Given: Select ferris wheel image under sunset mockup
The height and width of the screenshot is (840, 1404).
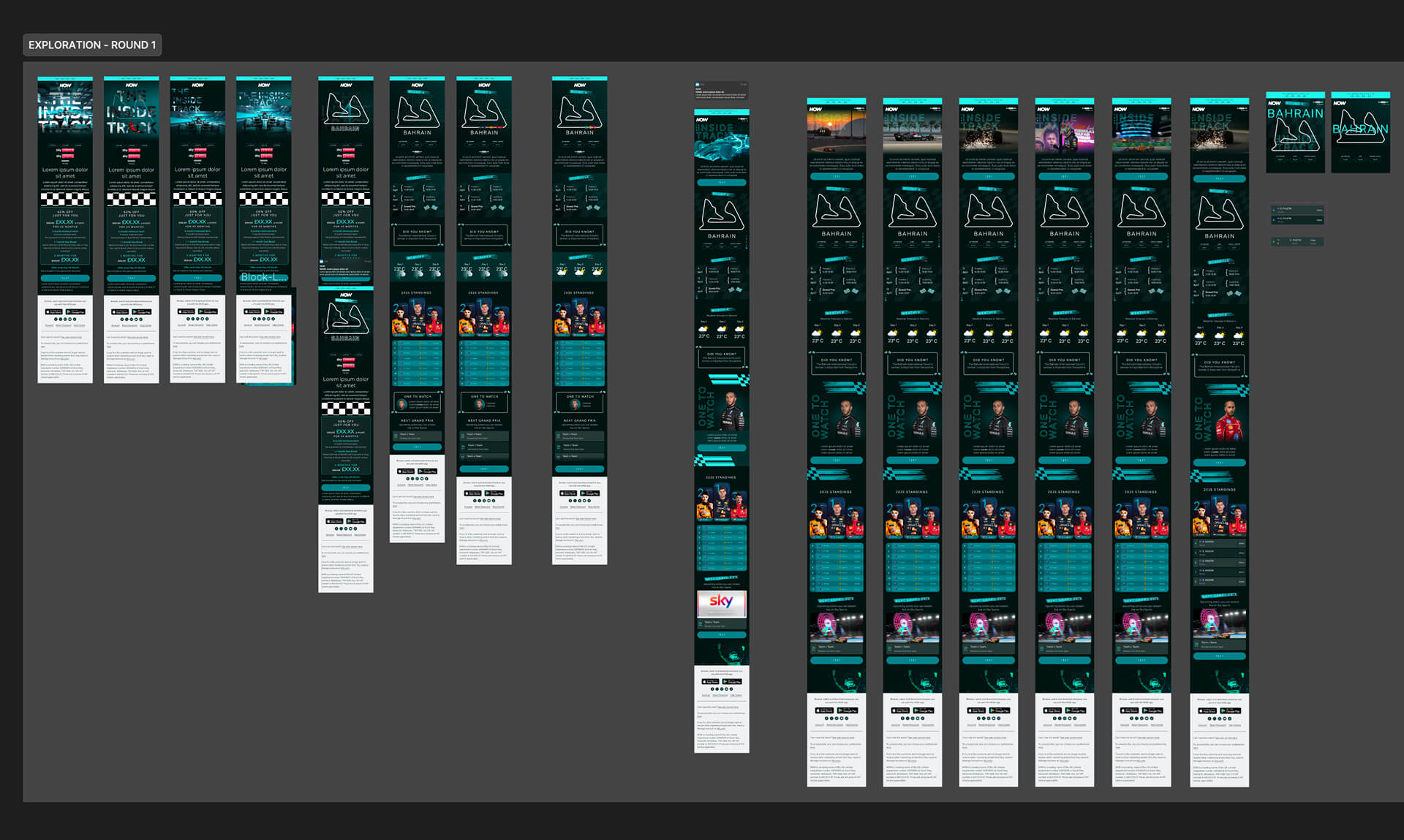Looking at the screenshot, I should [836, 627].
